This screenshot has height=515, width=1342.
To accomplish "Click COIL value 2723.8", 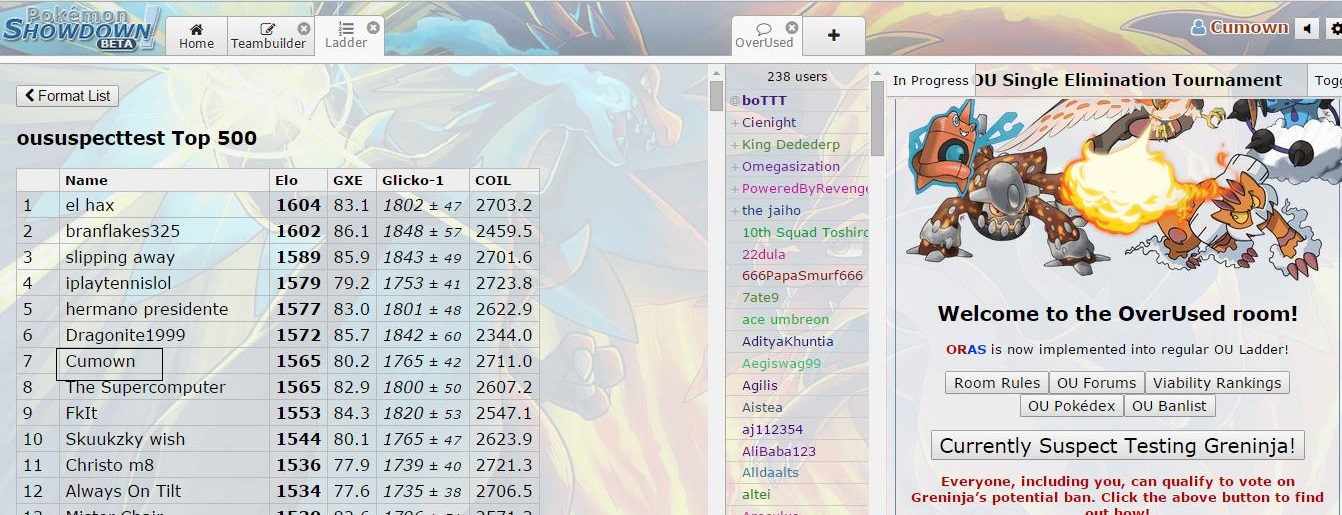I will pyautogui.click(x=504, y=283).
